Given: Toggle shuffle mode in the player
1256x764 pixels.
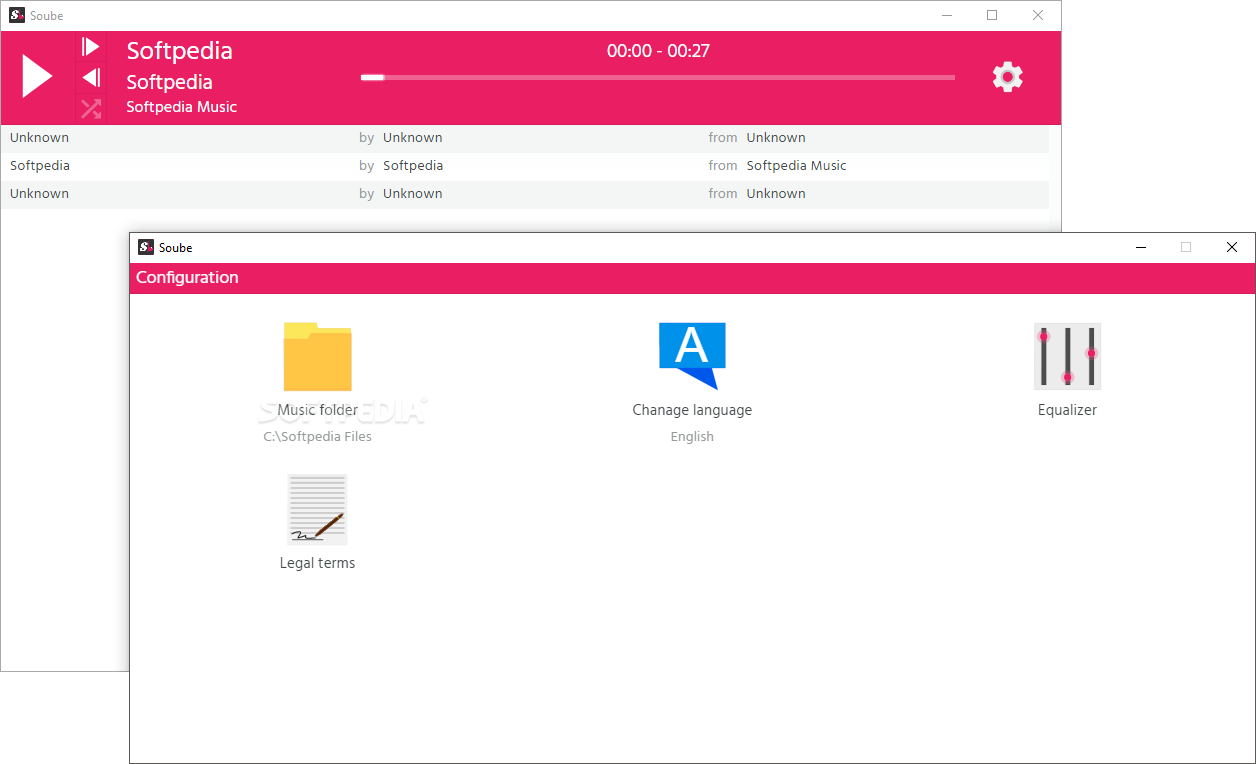Looking at the screenshot, I should pos(91,108).
